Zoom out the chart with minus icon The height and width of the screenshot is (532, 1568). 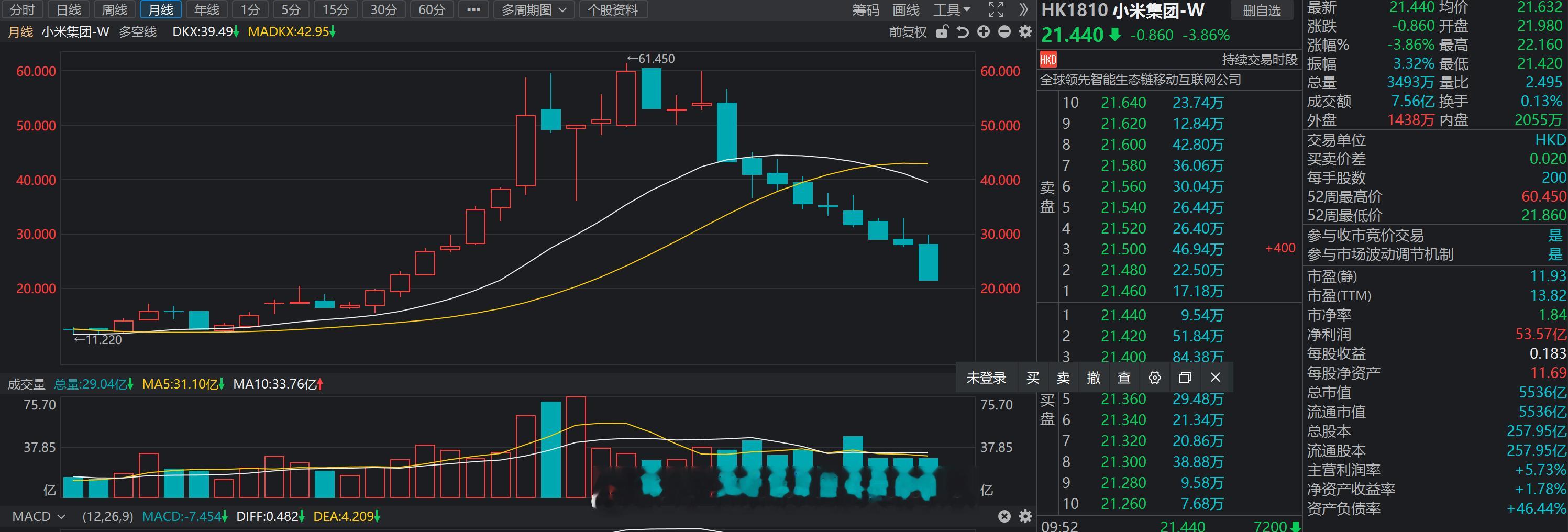click(x=1004, y=31)
